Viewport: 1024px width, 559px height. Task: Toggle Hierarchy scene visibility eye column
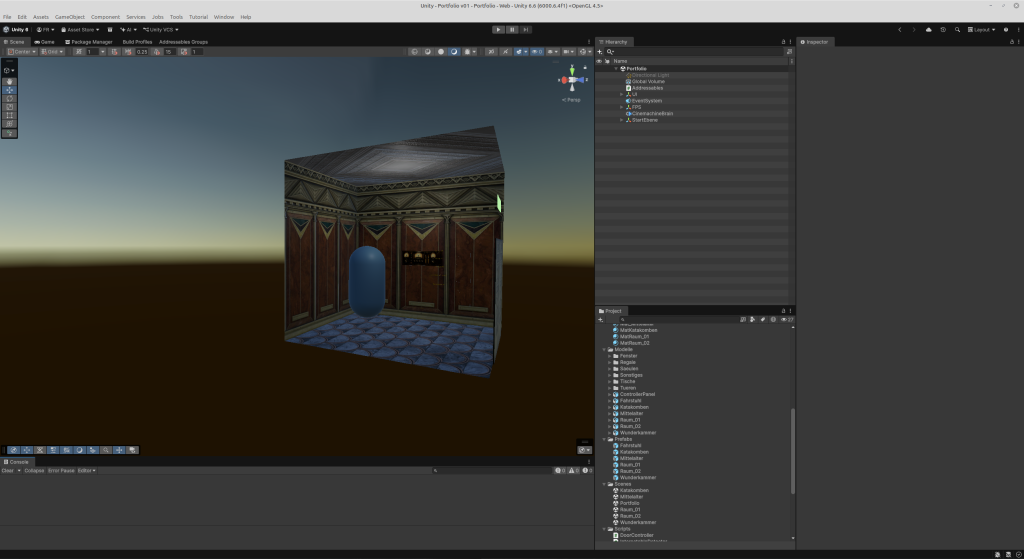pos(599,61)
